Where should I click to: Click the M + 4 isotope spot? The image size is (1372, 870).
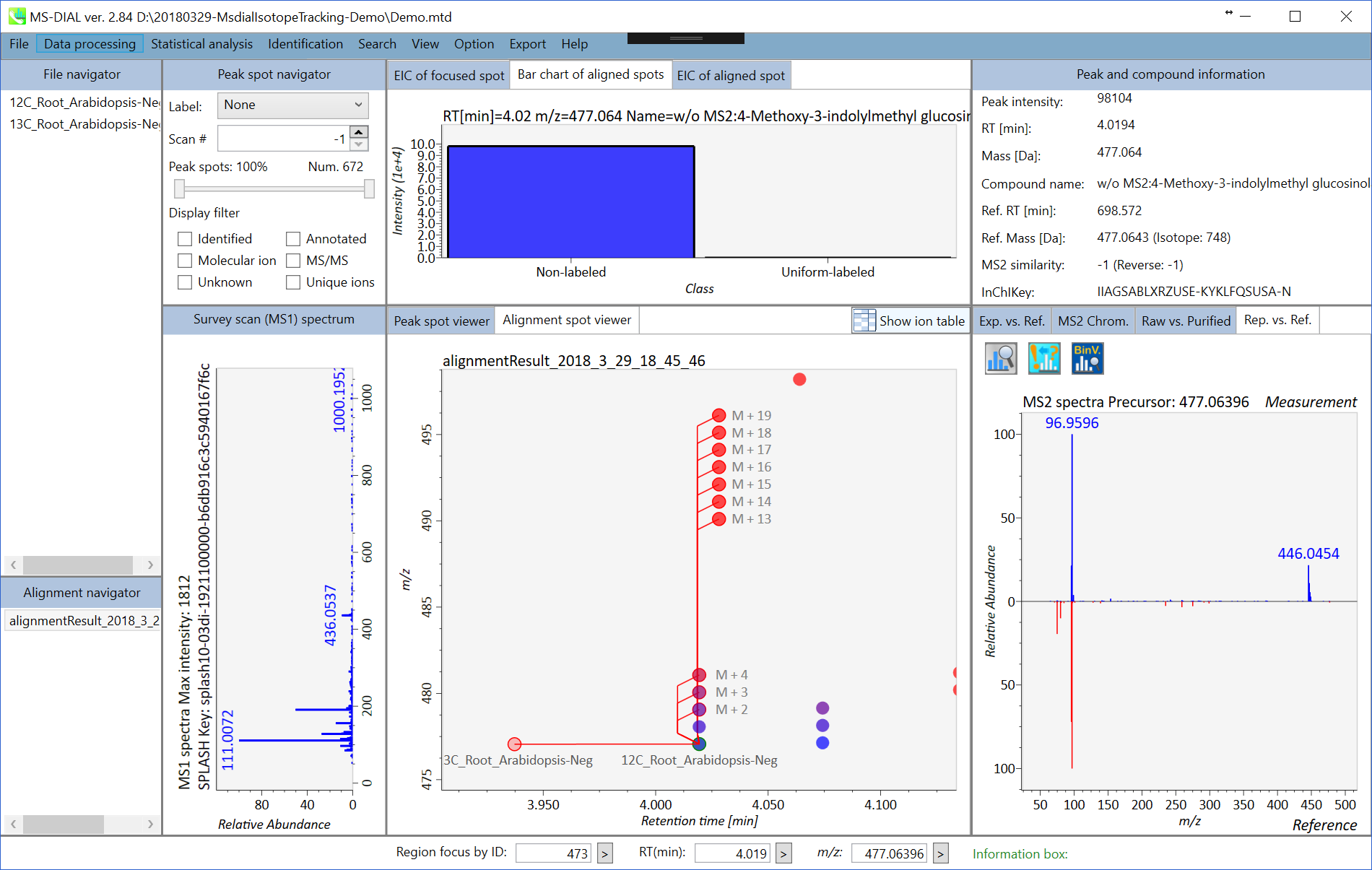click(x=699, y=675)
